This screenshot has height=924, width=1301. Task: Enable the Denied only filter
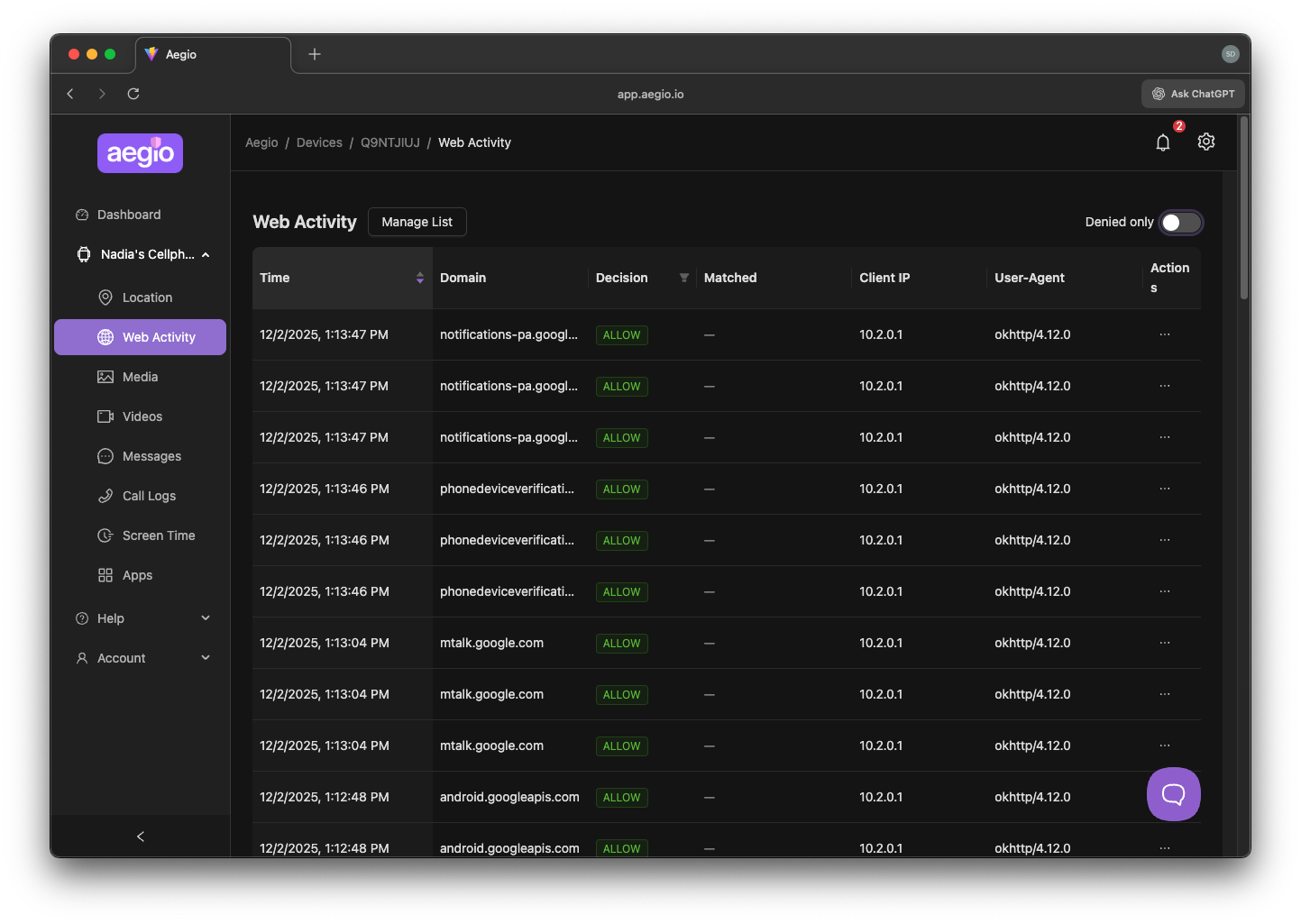[1180, 222]
